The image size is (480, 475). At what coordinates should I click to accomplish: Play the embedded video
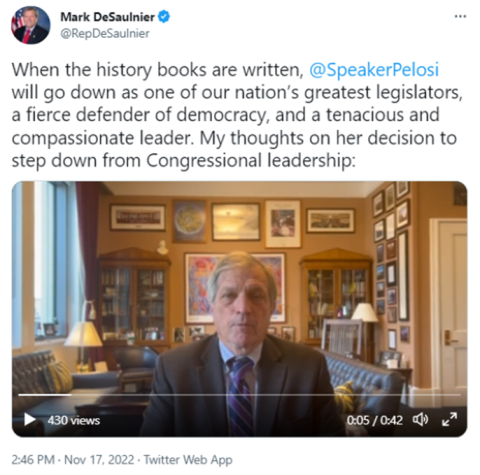[30, 420]
